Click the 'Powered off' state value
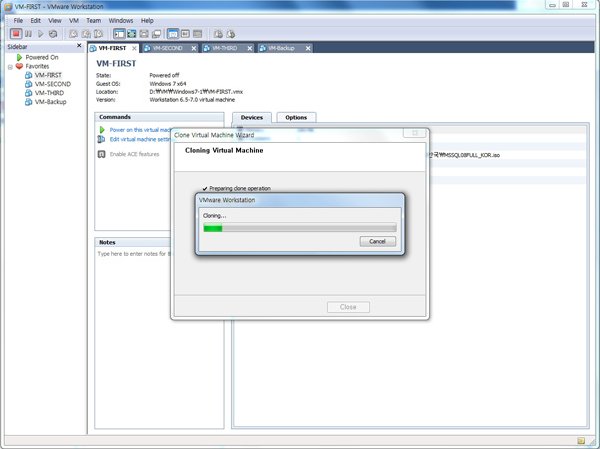Viewport: 600px width, 449px height. [x=164, y=75]
